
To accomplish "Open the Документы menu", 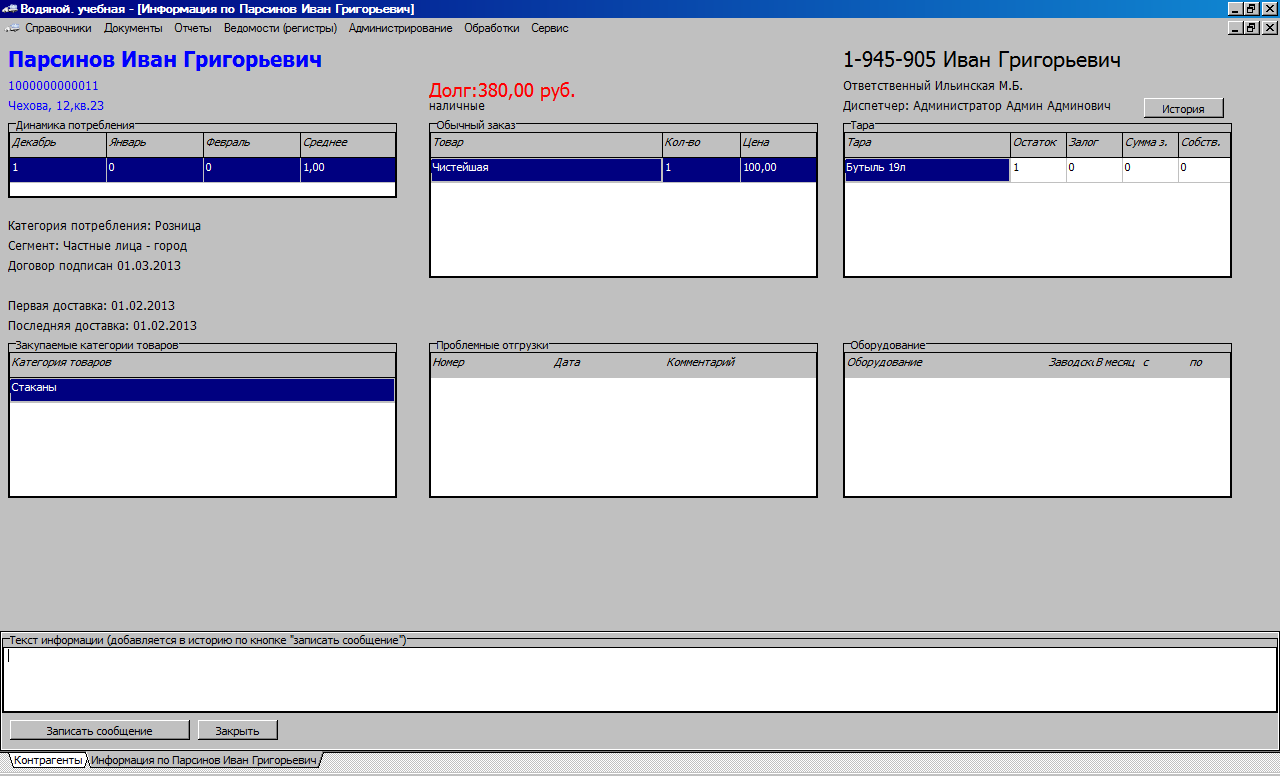I will pos(133,28).
